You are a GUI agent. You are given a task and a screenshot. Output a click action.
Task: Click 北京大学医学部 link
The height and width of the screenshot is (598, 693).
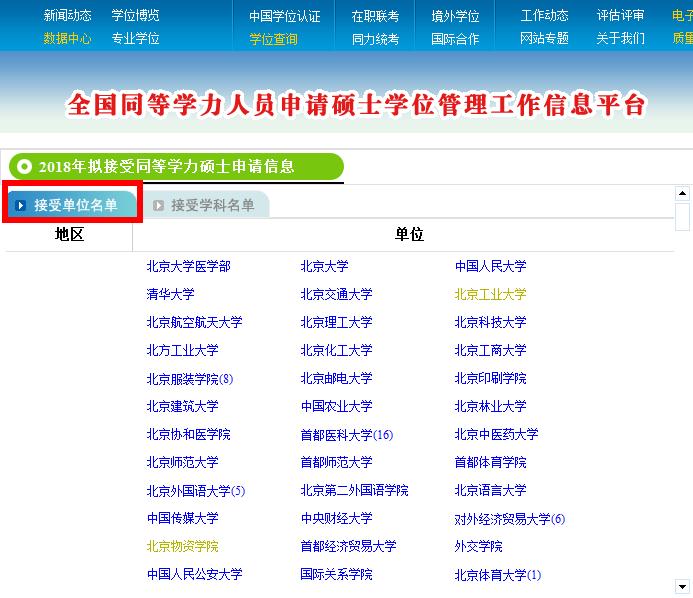click(x=188, y=266)
